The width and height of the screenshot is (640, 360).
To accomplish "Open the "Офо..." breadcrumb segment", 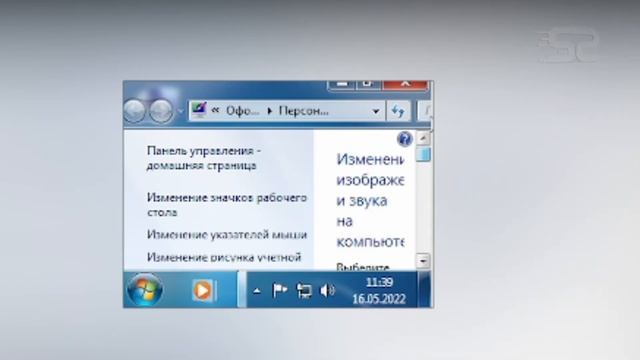I will pyautogui.click(x=242, y=111).
